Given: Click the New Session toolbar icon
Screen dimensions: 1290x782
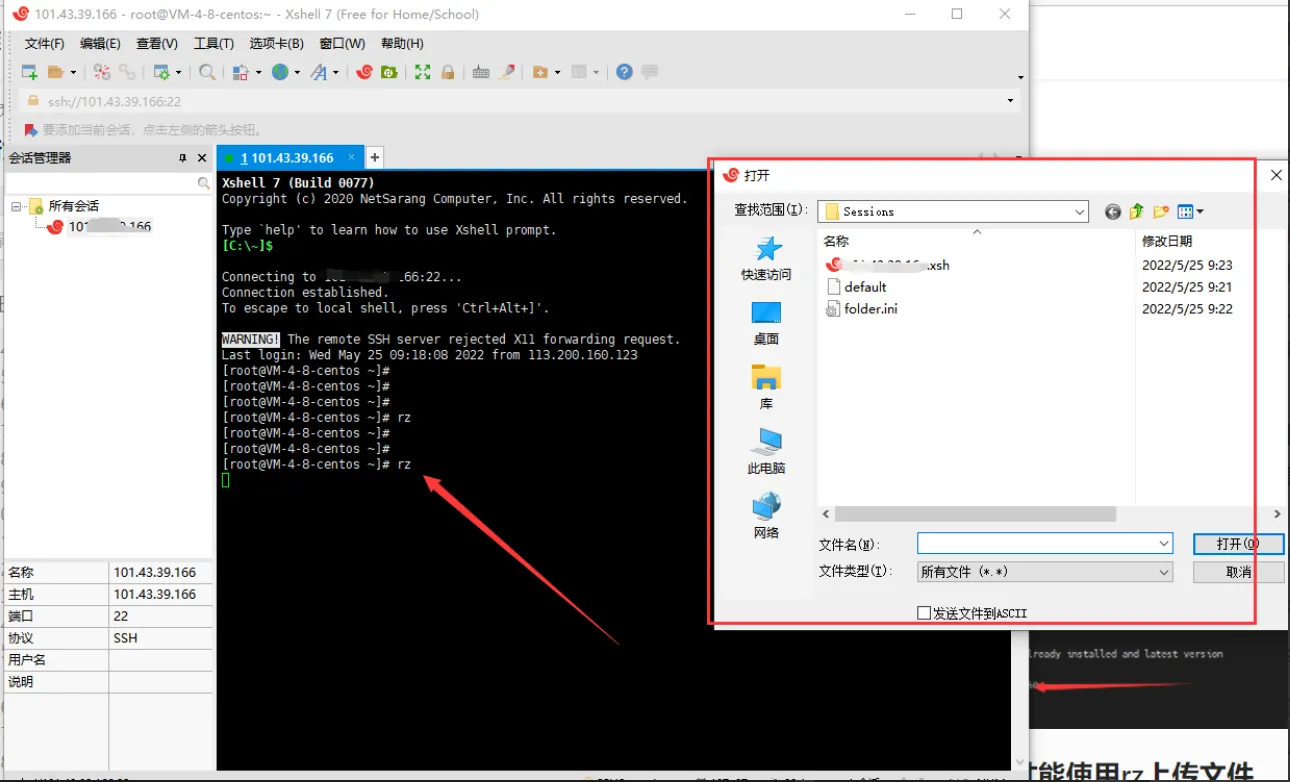Looking at the screenshot, I should 30,72.
